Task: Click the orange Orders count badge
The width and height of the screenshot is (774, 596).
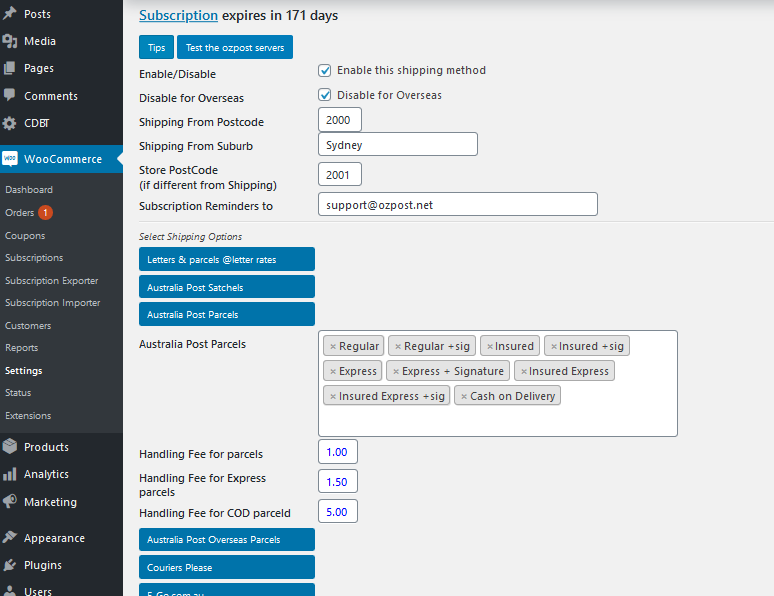Action: [45, 212]
